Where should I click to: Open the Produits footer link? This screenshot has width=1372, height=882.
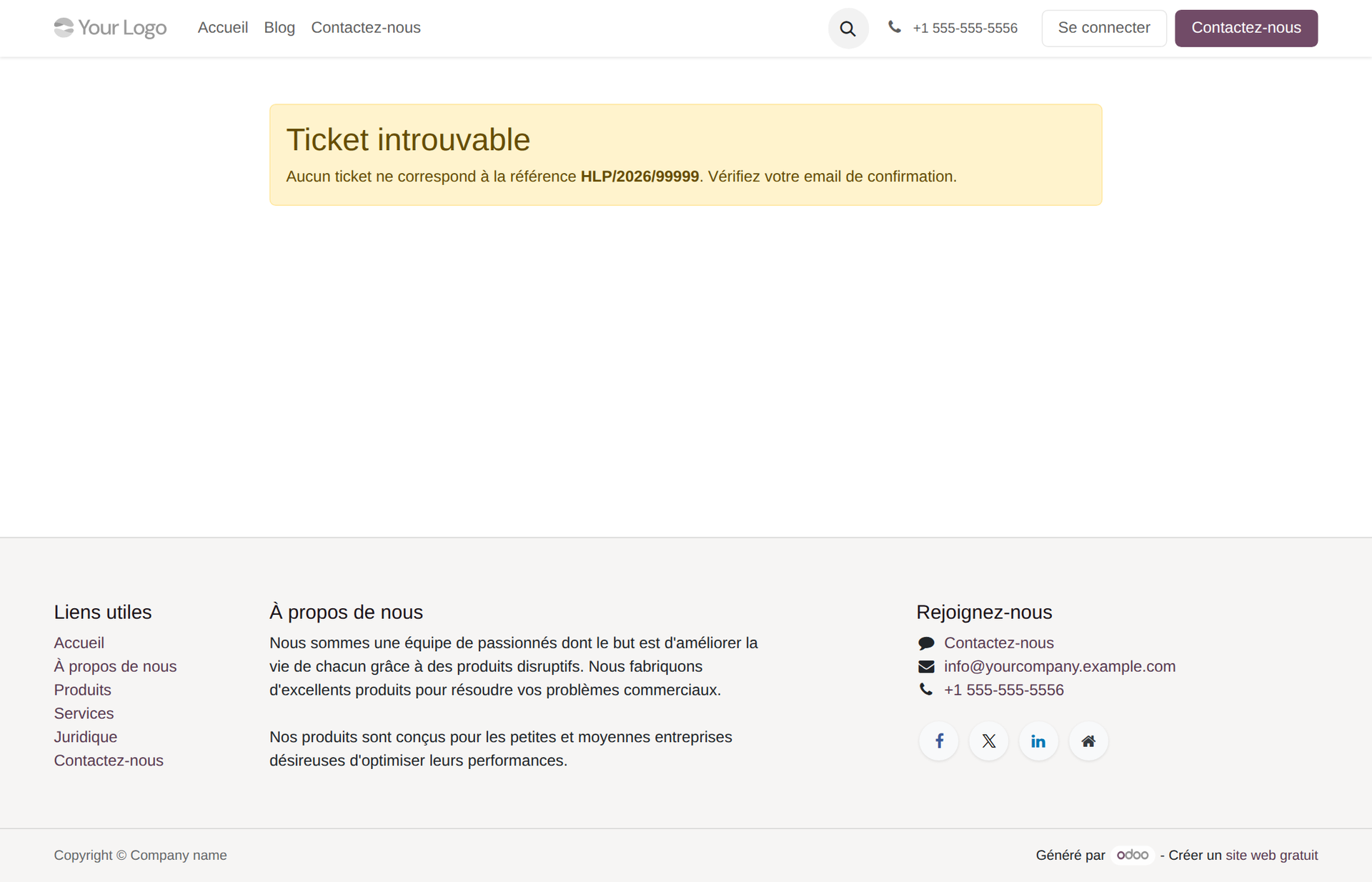coord(82,690)
